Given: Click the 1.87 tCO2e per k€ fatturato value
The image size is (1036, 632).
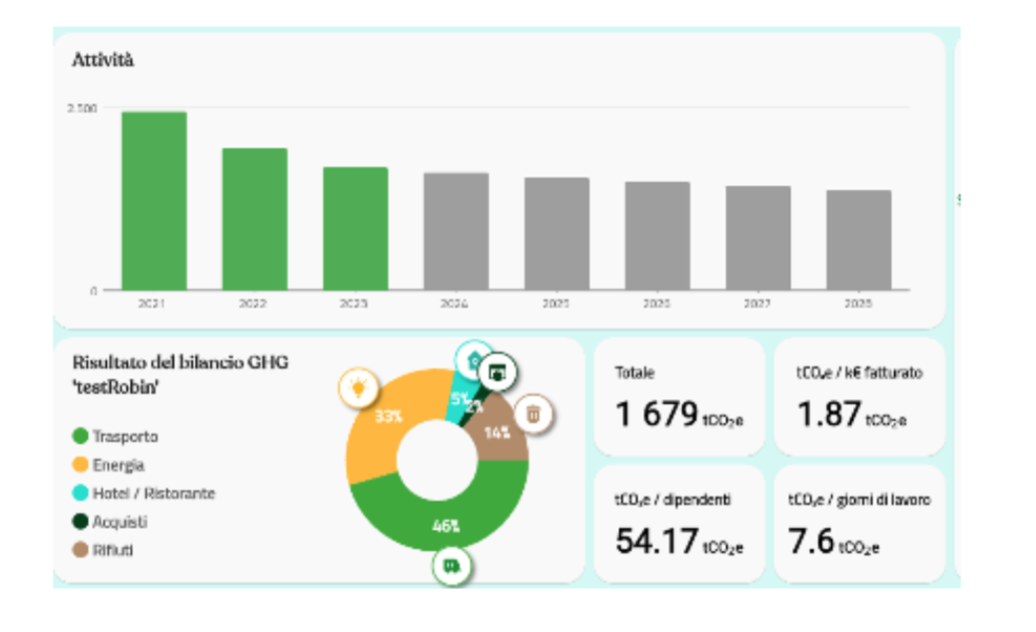Looking at the screenshot, I should pos(852,415).
